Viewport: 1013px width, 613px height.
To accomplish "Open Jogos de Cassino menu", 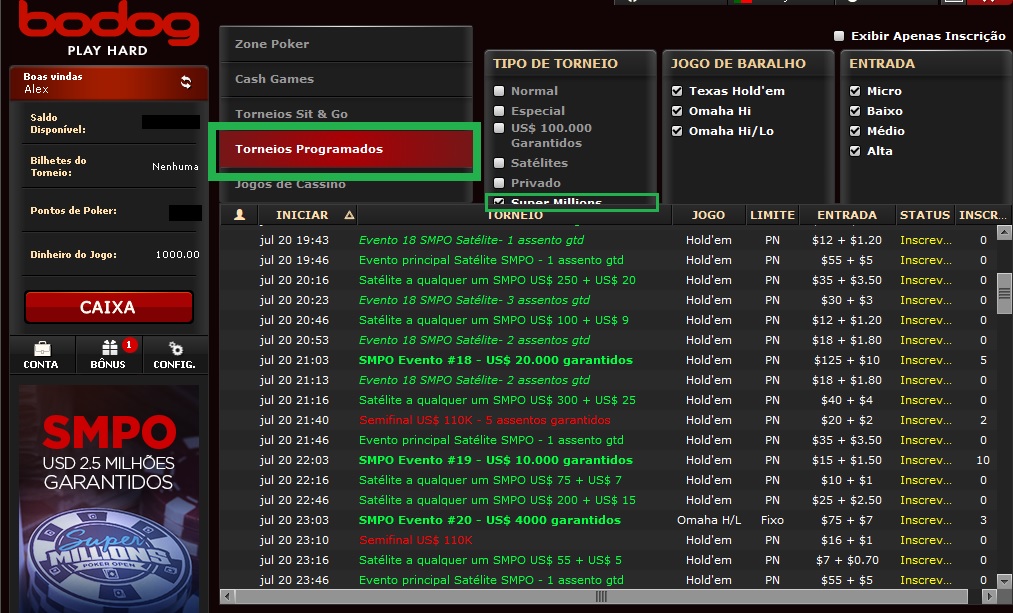I will click(346, 187).
